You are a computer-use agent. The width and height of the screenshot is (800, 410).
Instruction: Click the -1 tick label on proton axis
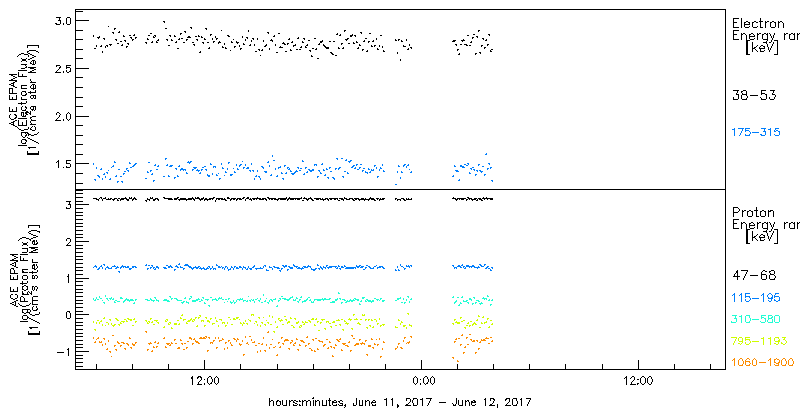(62, 351)
